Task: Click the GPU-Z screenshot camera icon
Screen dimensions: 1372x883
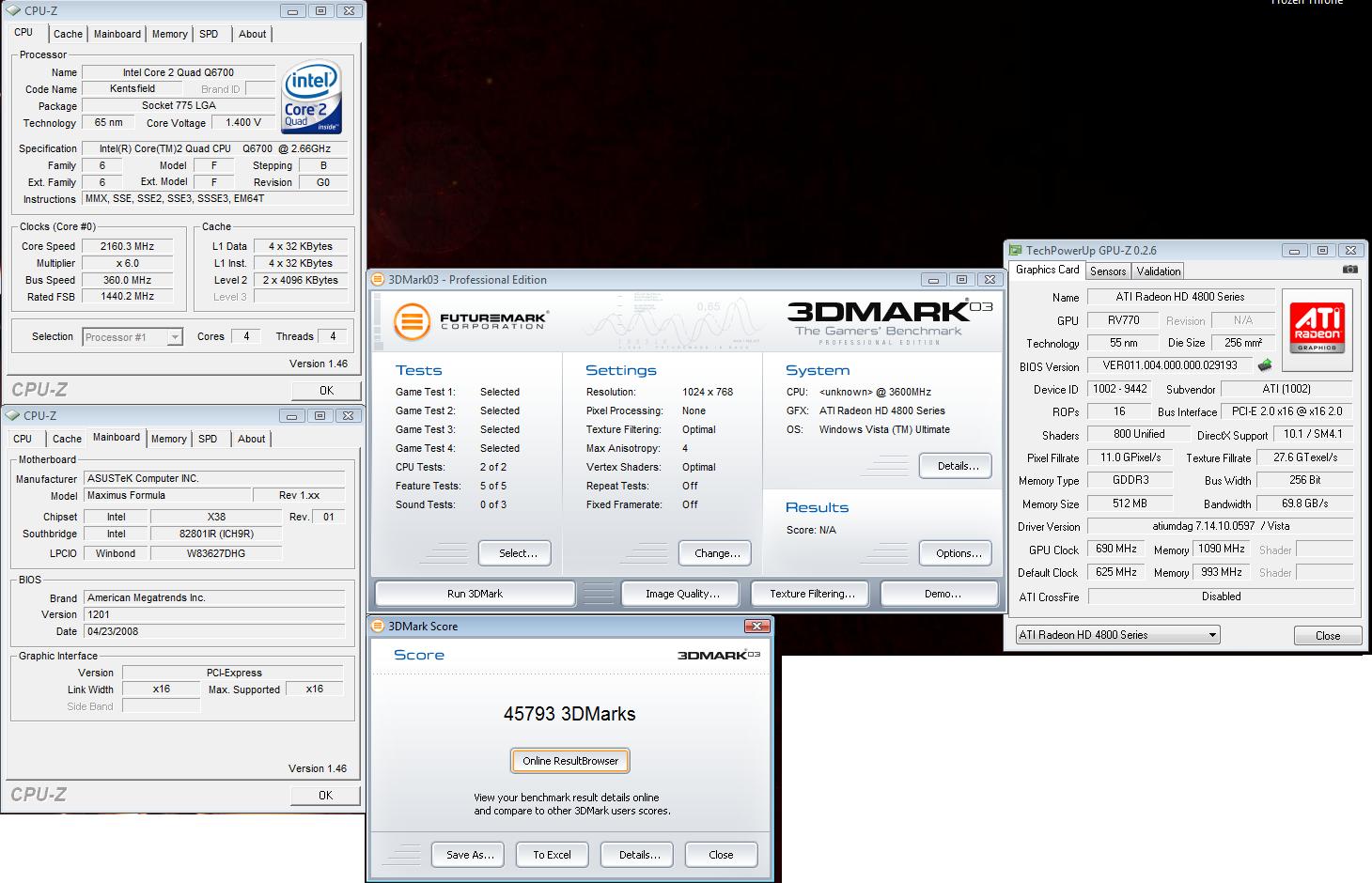Action: coord(1349,270)
